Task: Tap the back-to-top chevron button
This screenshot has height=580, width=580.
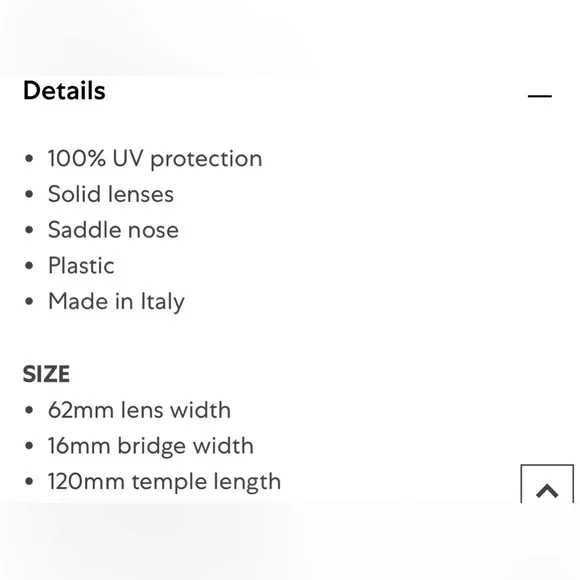Action: [547, 484]
